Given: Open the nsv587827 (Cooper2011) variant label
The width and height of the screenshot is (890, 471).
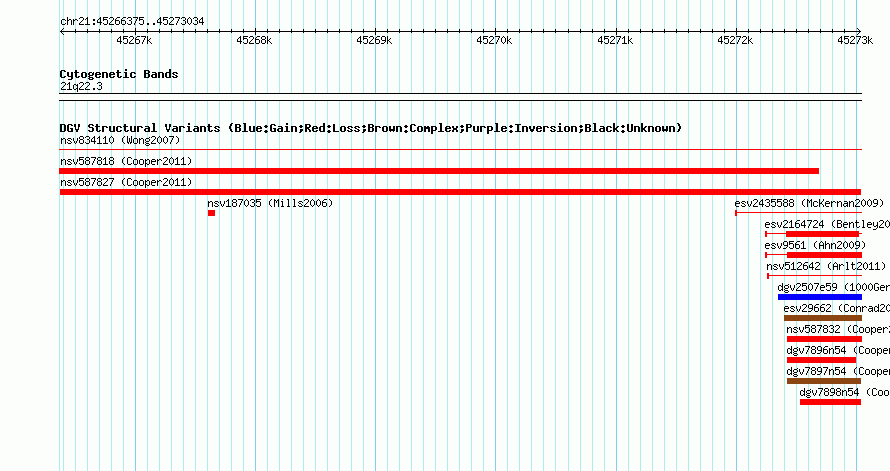Looking at the screenshot, I should (126, 182).
